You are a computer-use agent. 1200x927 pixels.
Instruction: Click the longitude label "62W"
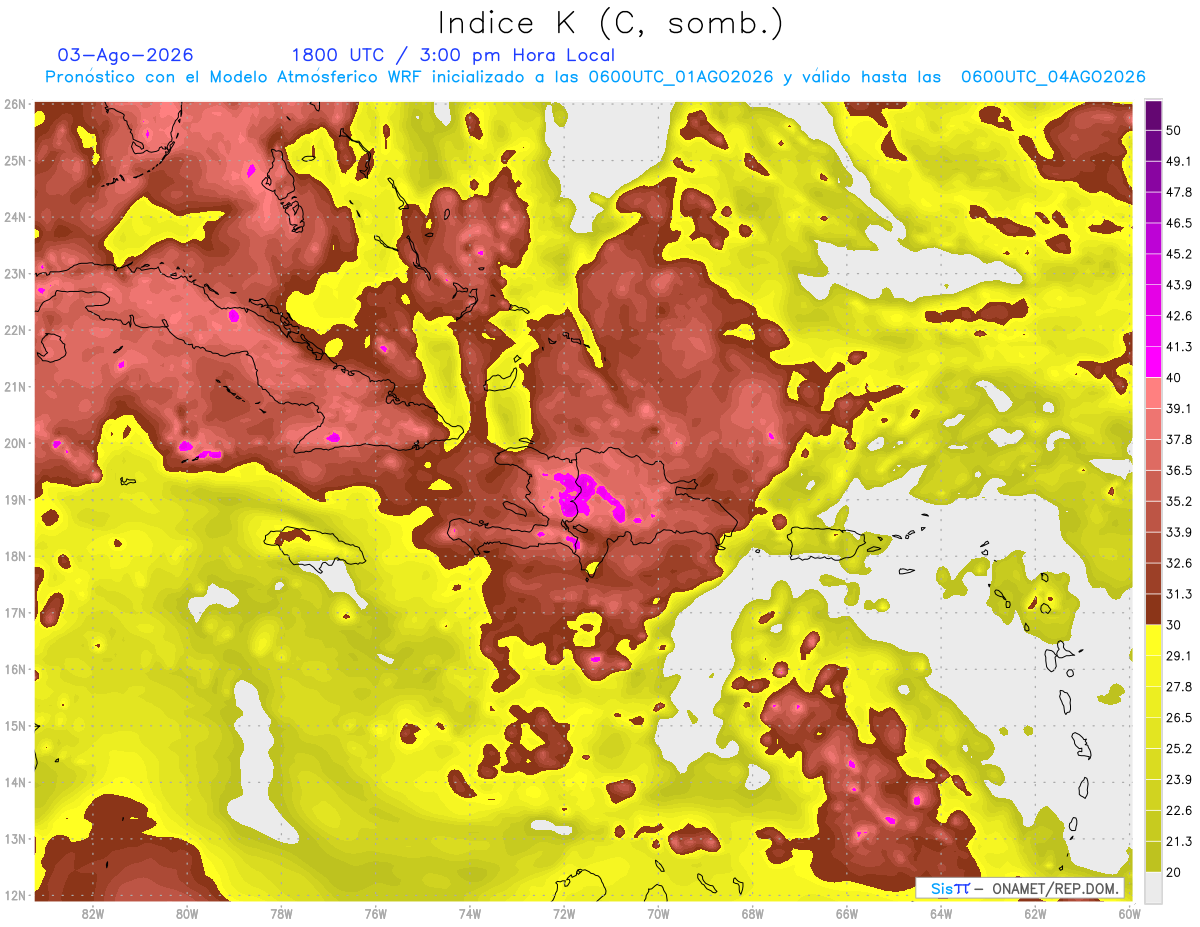click(1035, 913)
